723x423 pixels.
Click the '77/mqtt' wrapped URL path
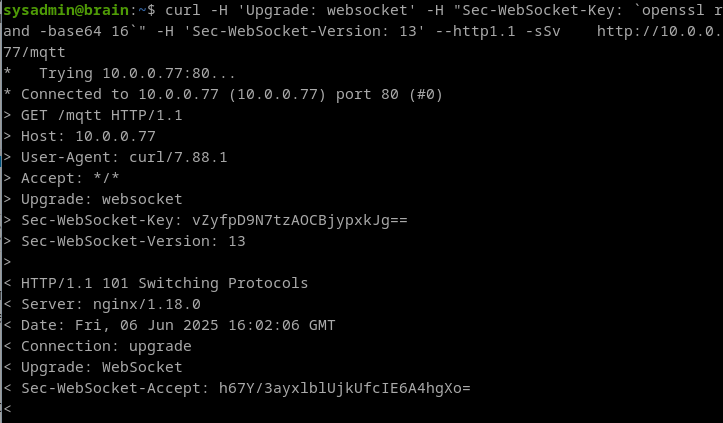(34, 52)
